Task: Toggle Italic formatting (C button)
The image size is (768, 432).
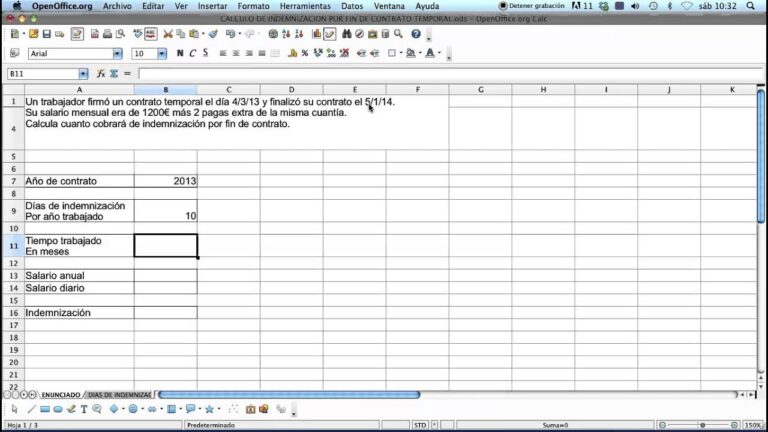Action: tap(192, 53)
